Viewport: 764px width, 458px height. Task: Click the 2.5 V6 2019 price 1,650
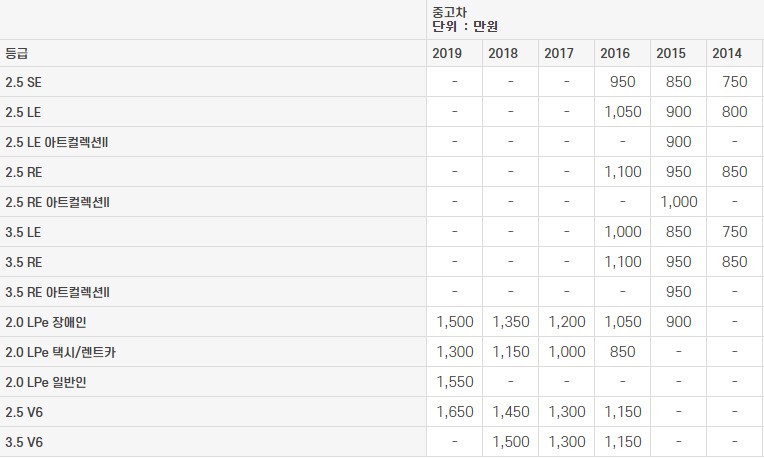pyautogui.click(x=455, y=412)
